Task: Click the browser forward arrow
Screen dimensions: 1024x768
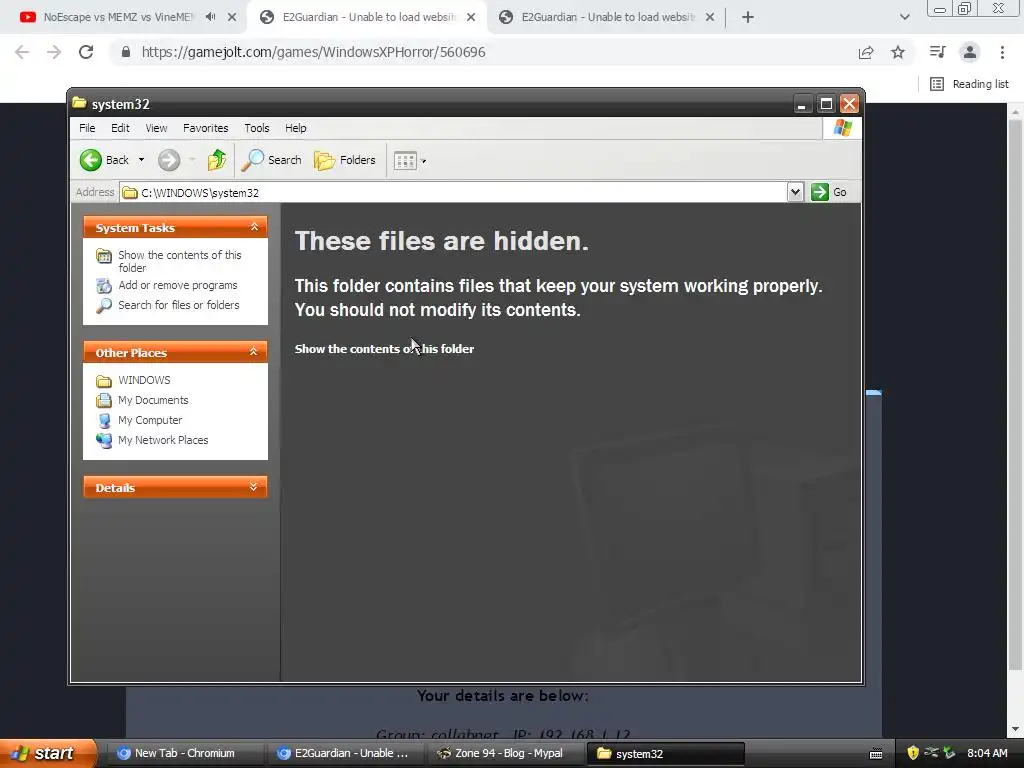Action: point(54,52)
